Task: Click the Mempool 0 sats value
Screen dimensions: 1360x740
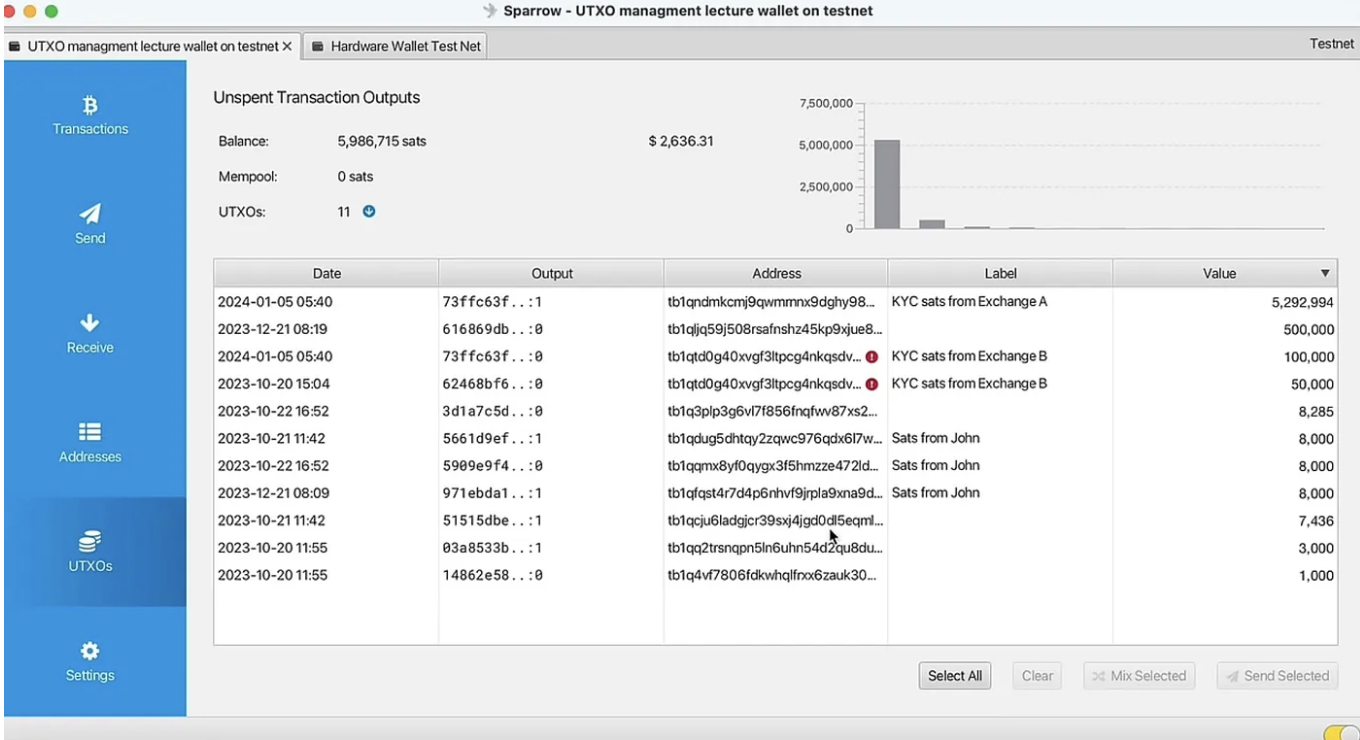Action: pyautogui.click(x=355, y=177)
